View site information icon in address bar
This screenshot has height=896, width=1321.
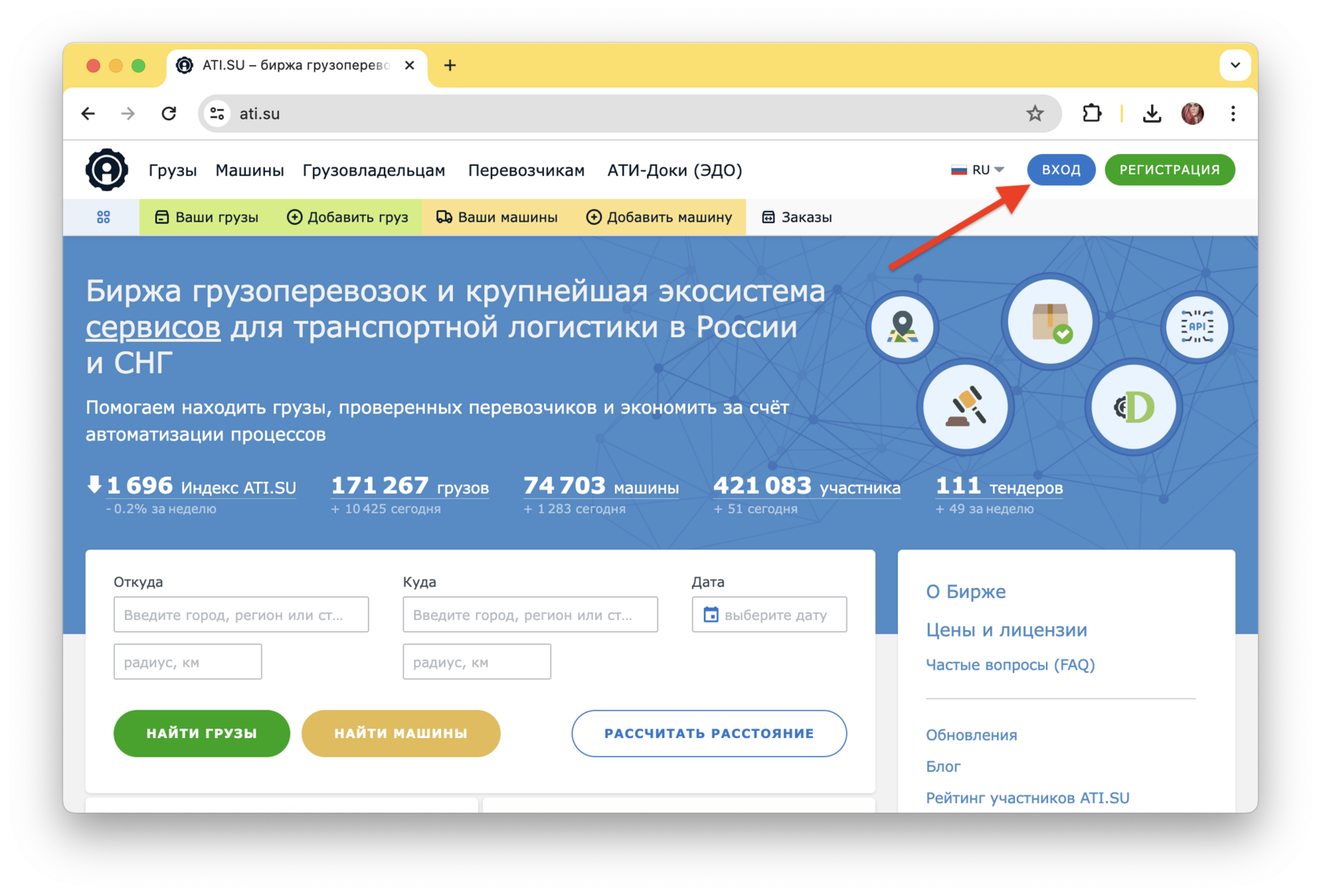coord(218,114)
